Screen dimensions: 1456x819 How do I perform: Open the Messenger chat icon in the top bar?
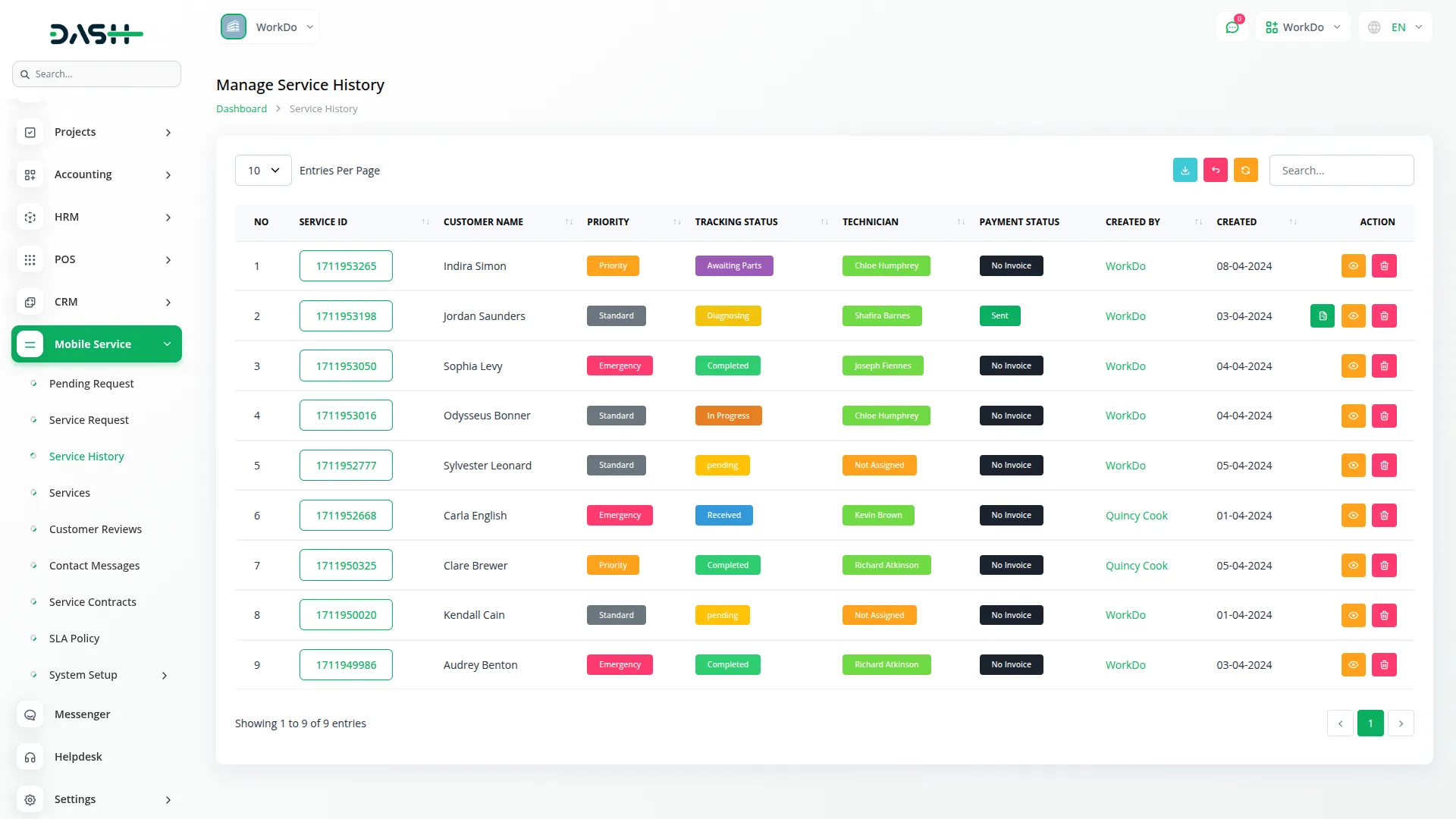(x=1232, y=27)
